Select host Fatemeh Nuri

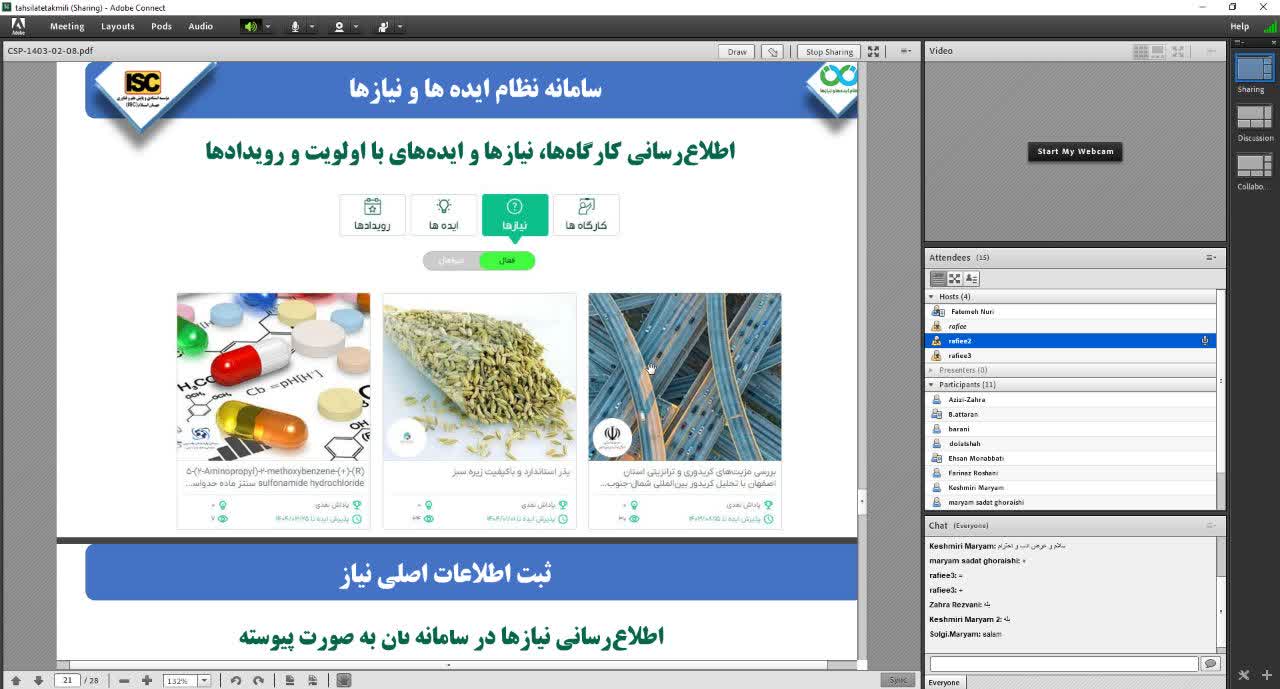click(x=1071, y=312)
